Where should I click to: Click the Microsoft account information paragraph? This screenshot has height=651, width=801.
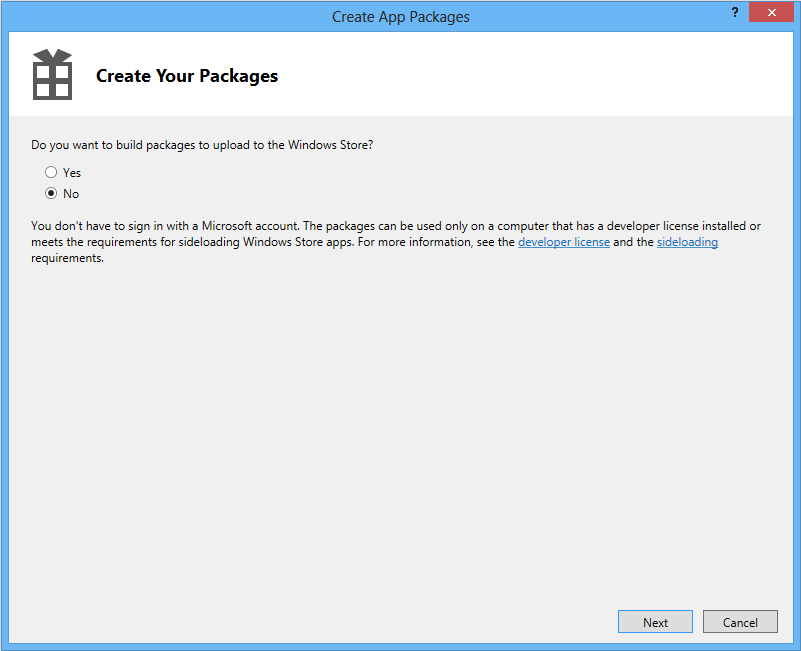point(300,227)
